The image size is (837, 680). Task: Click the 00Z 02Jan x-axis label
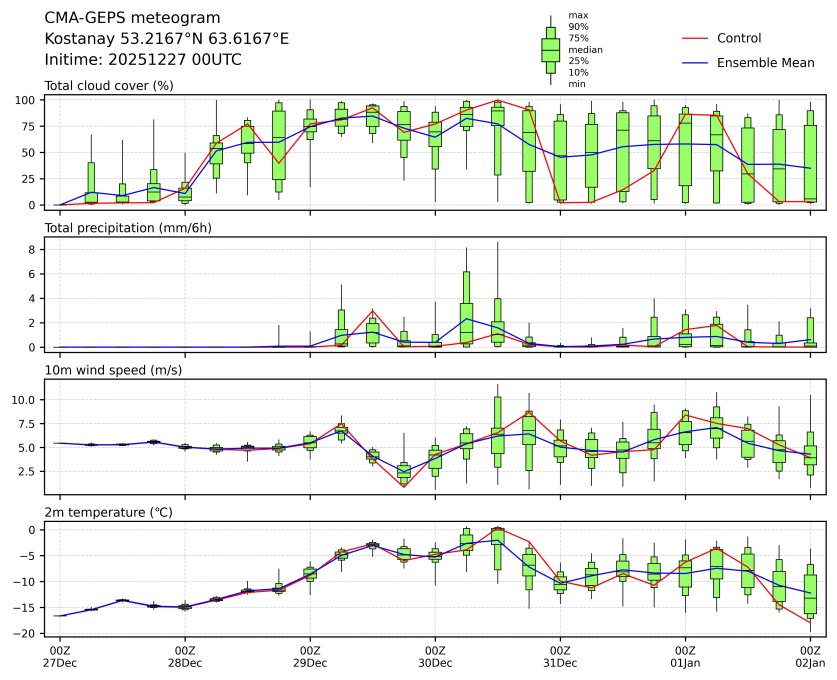(810, 656)
